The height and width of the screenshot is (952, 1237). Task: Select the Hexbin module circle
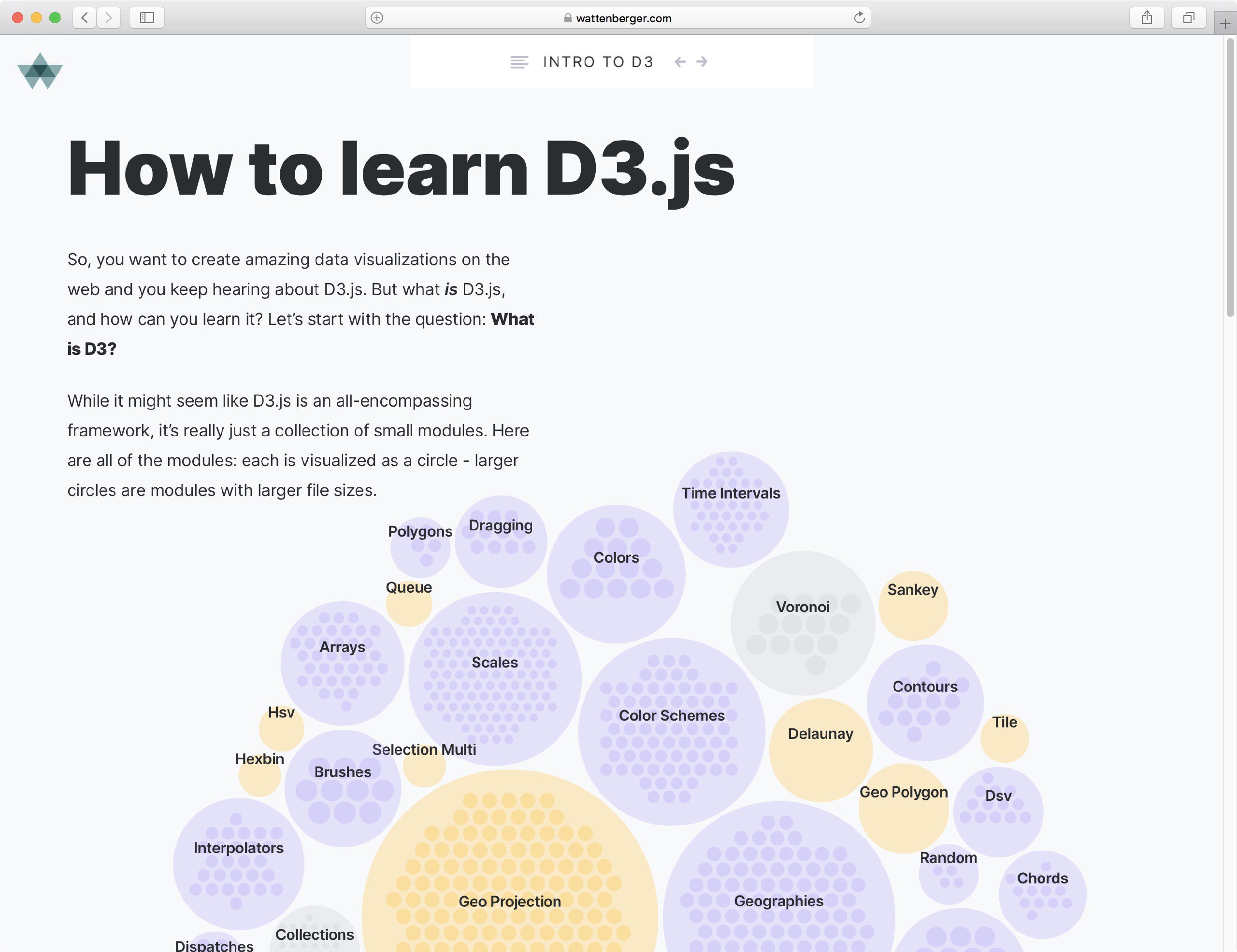[259, 775]
